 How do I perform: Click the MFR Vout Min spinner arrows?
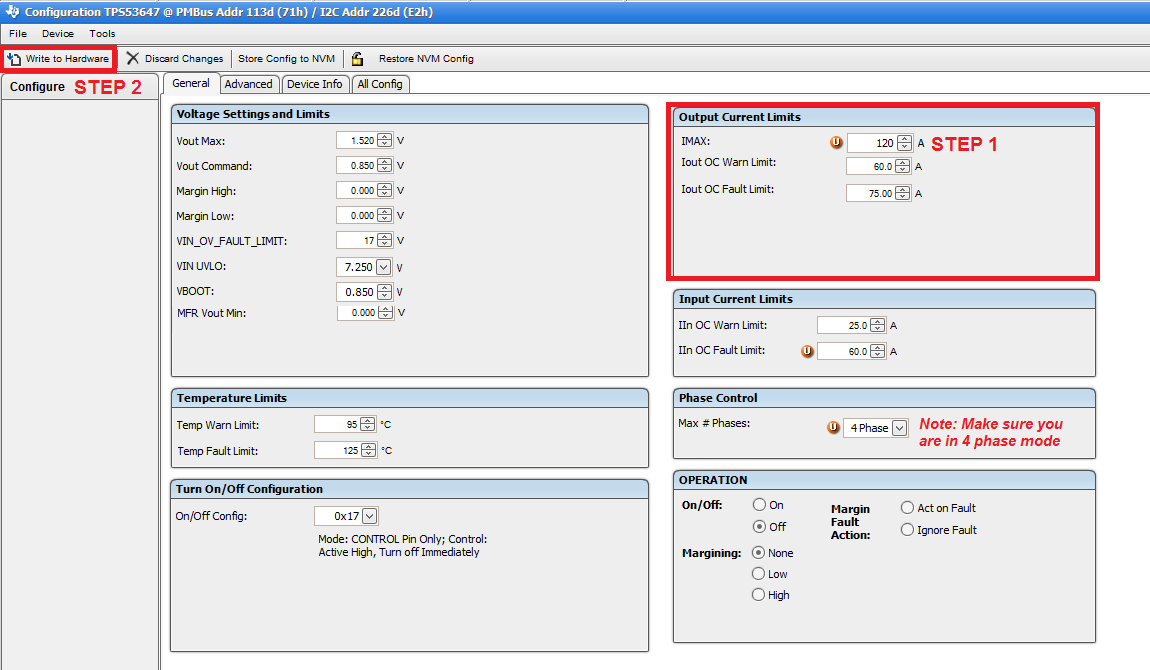[386, 313]
